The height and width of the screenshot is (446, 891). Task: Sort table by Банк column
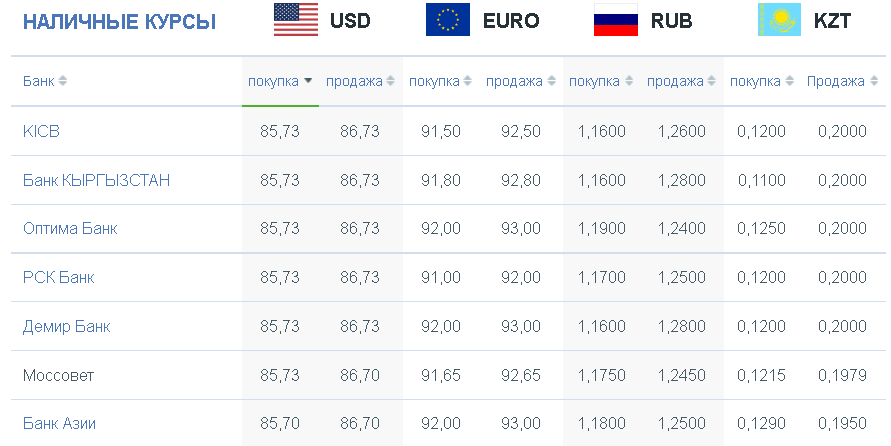44,81
